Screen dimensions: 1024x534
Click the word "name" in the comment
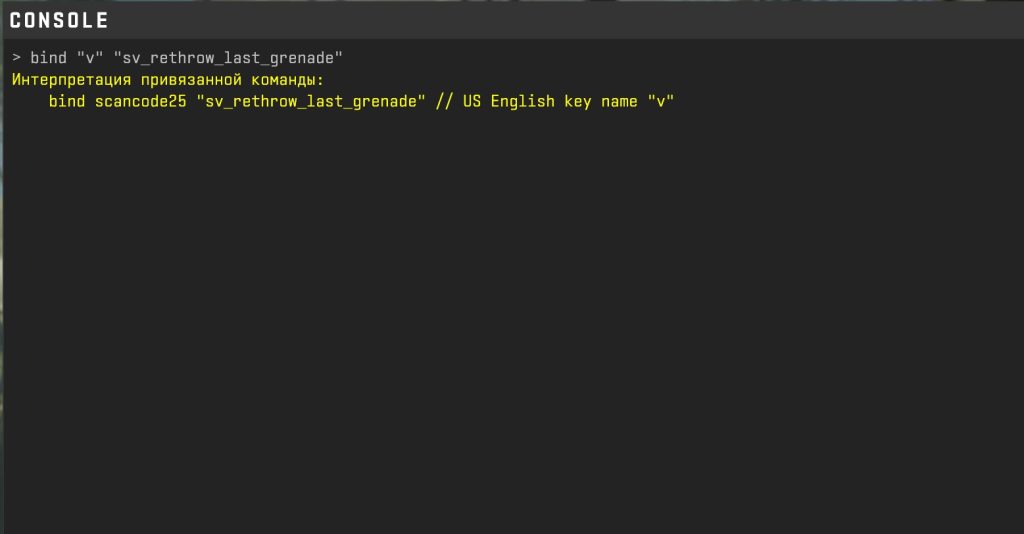pos(619,102)
